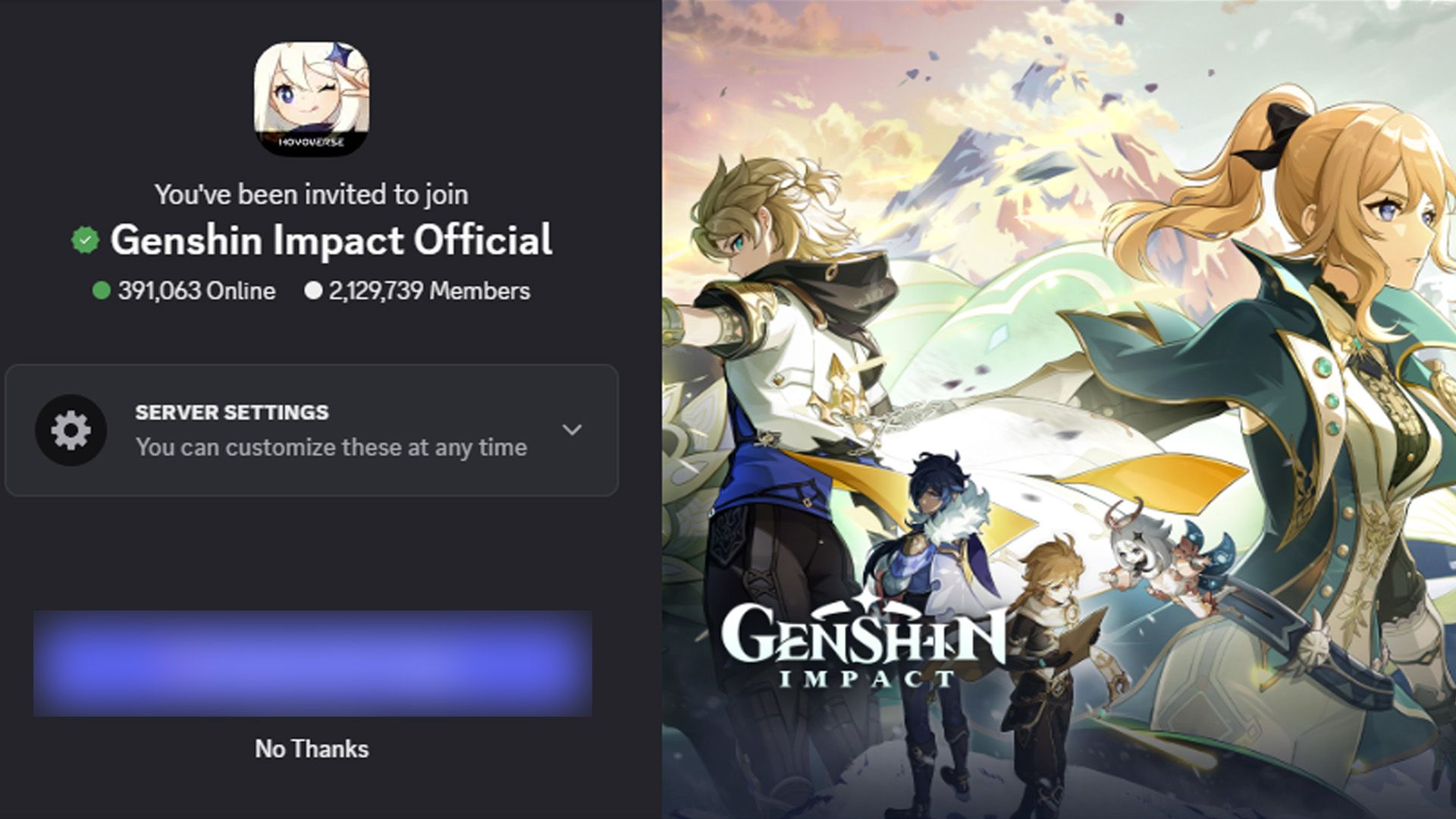Click the green verified checkmark badge
This screenshot has width=1456, height=819.
click(85, 240)
